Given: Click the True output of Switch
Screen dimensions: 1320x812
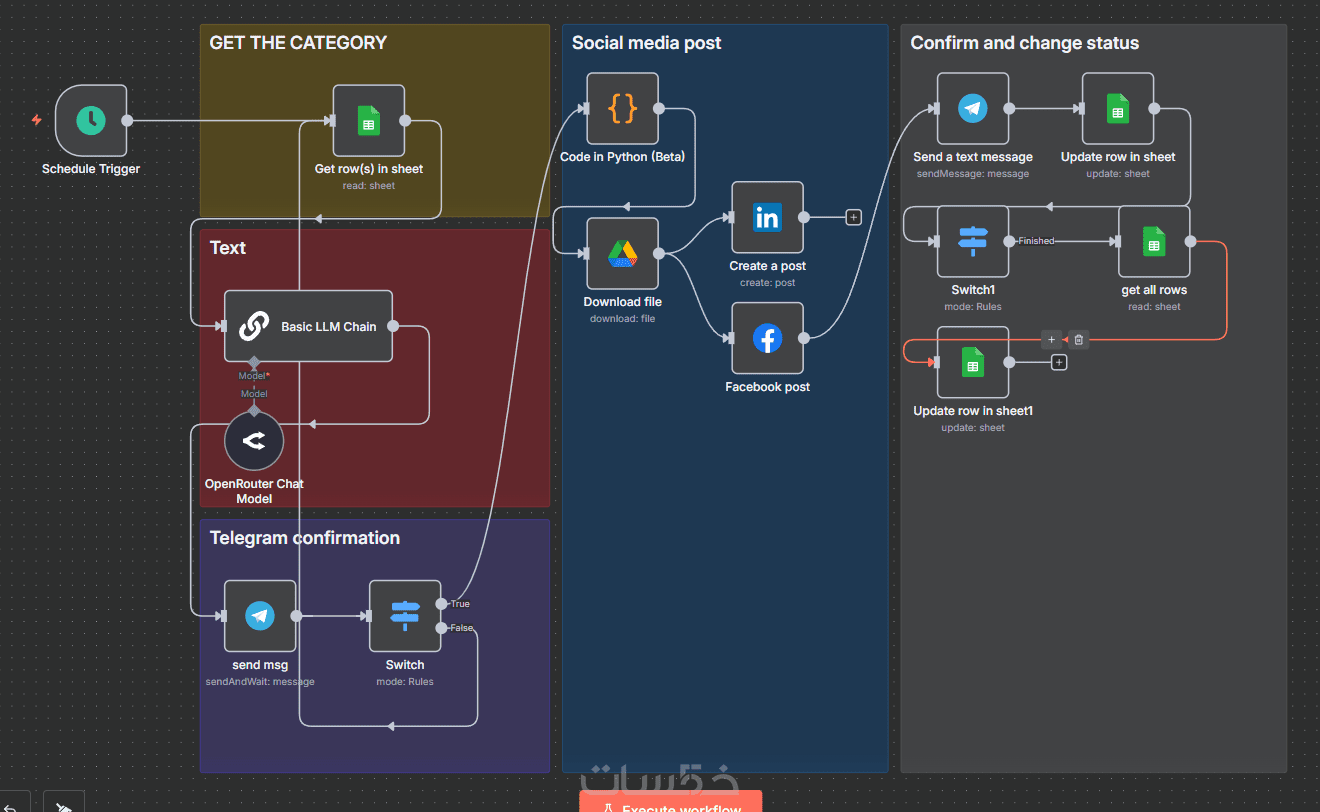Looking at the screenshot, I should click(x=442, y=604).
